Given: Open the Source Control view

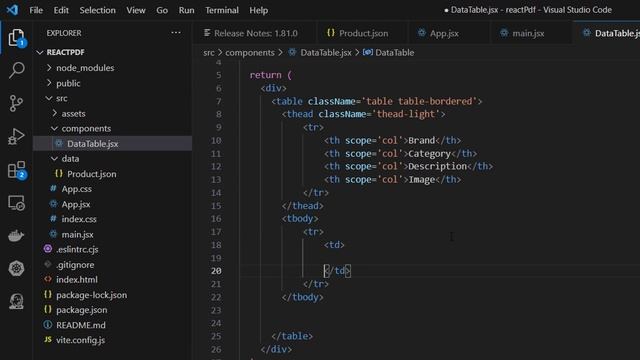Looking at the screenshot, I should point(16,103).
